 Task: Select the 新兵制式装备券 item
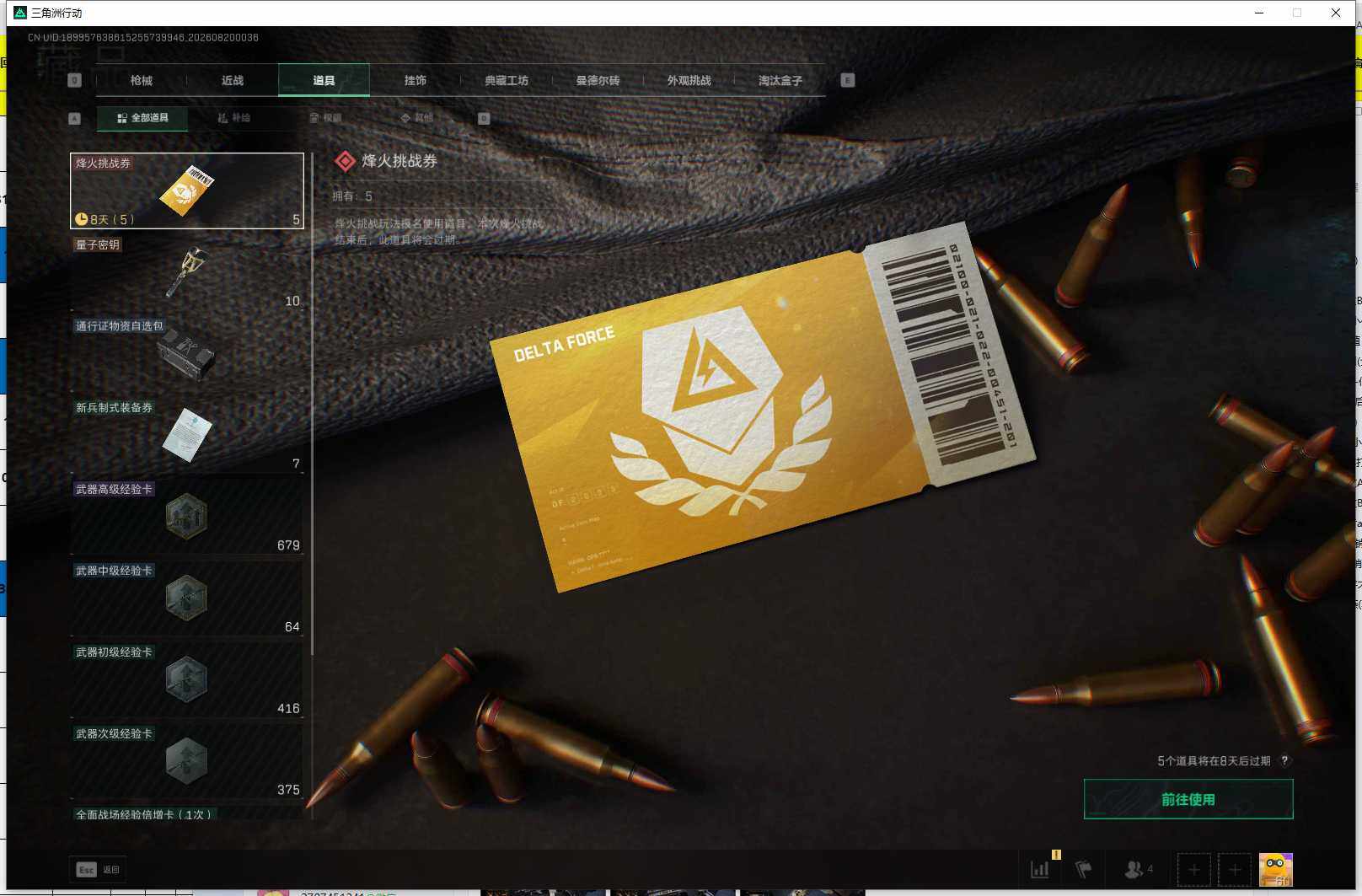(187, 436)
